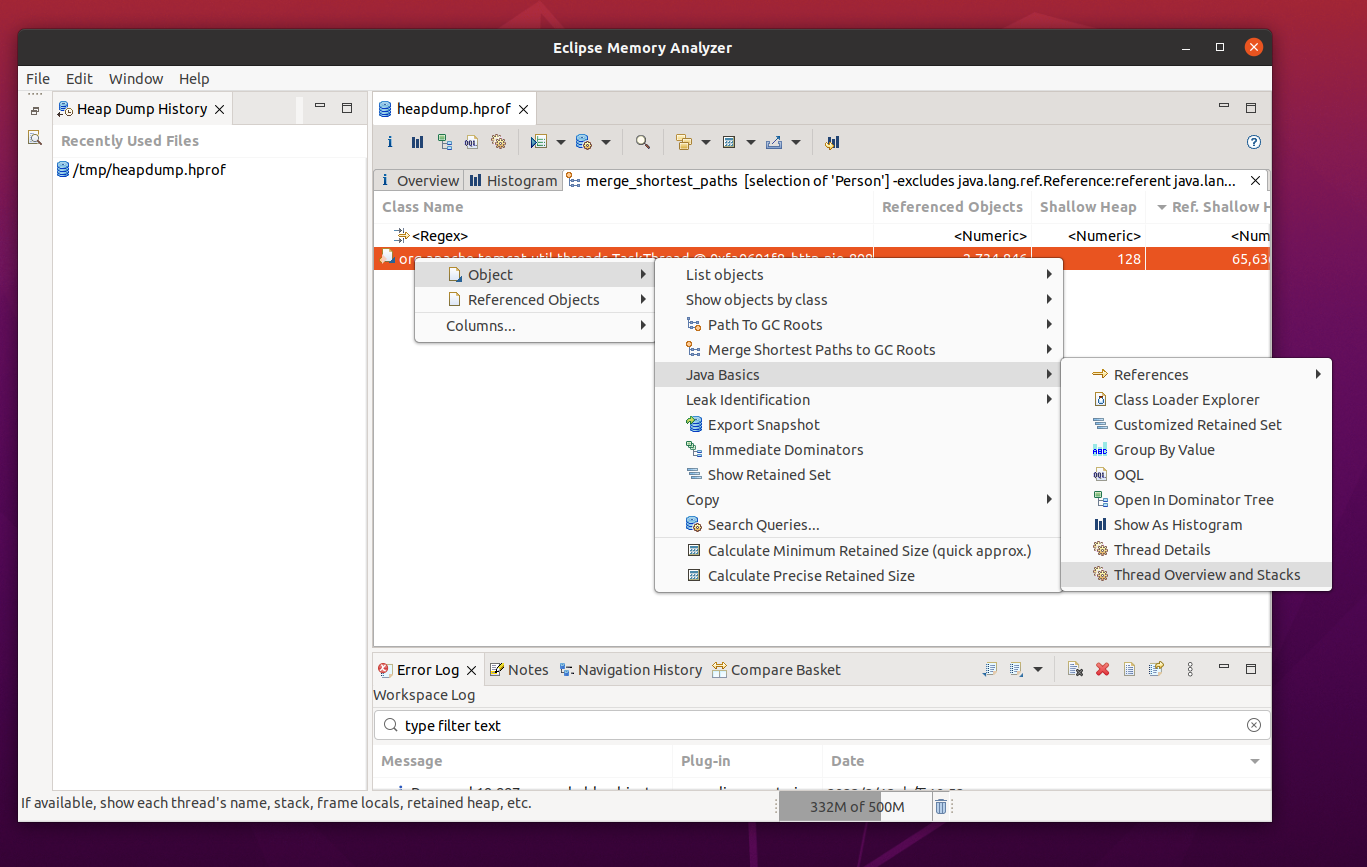Click the Histogram bar-chart toolbar icon
Viewport: 1367px width, 867px height.
coord(417,142)
